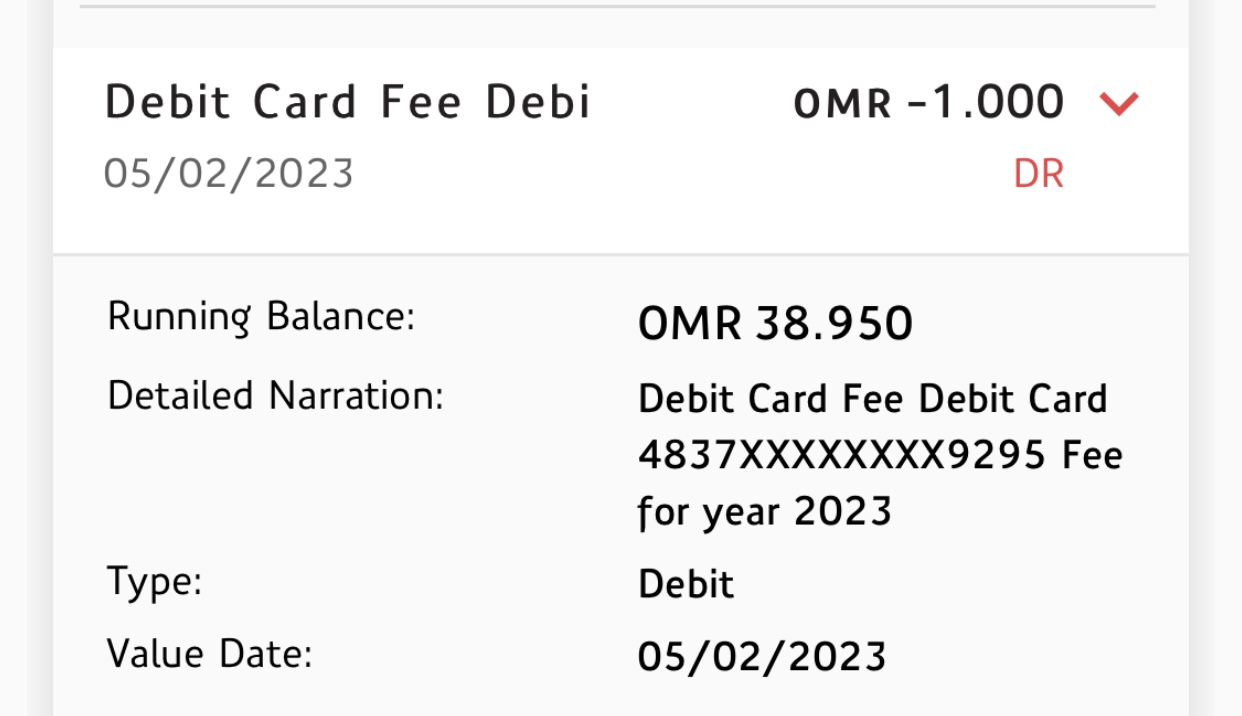Click the word "Fee" after the card number

tap(1092, 456)
